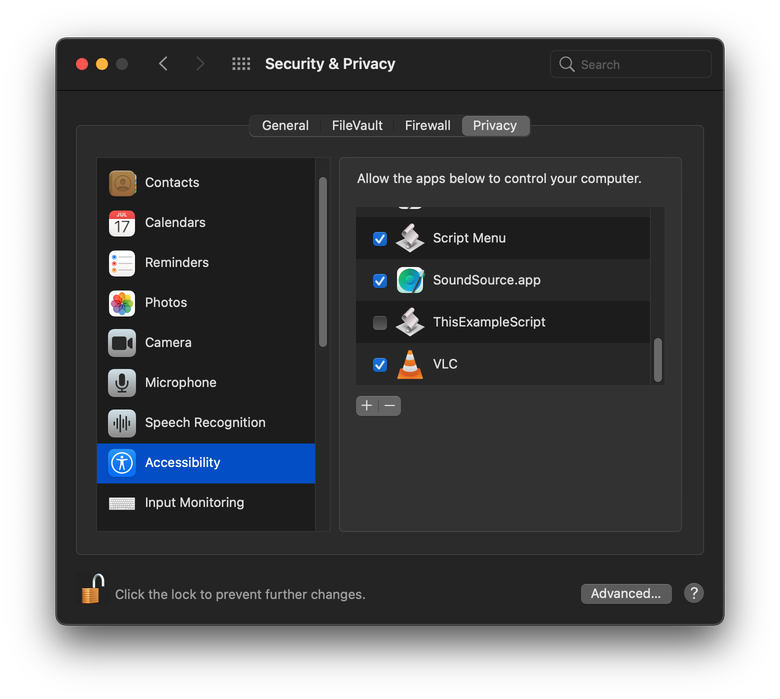The height and width of the screenshot is (699, 780).
Task: Show all preferences grid icon
Action: [x=241, y=64]
